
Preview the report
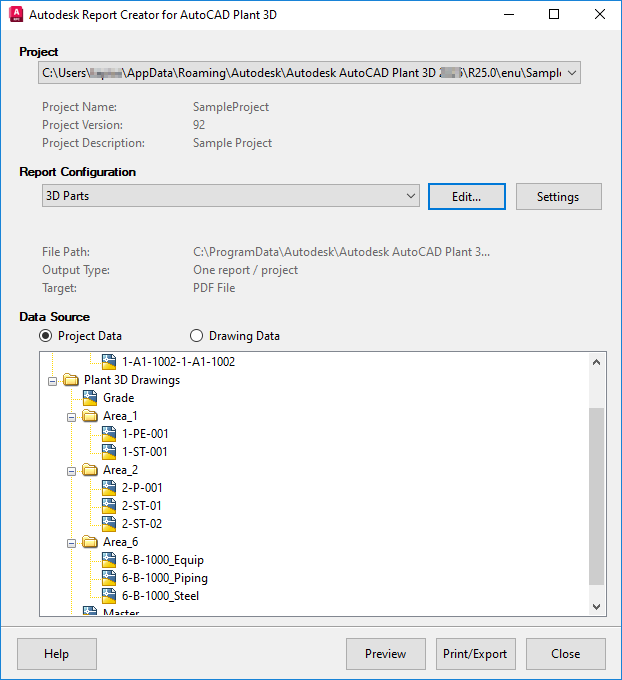click(386, 654)
